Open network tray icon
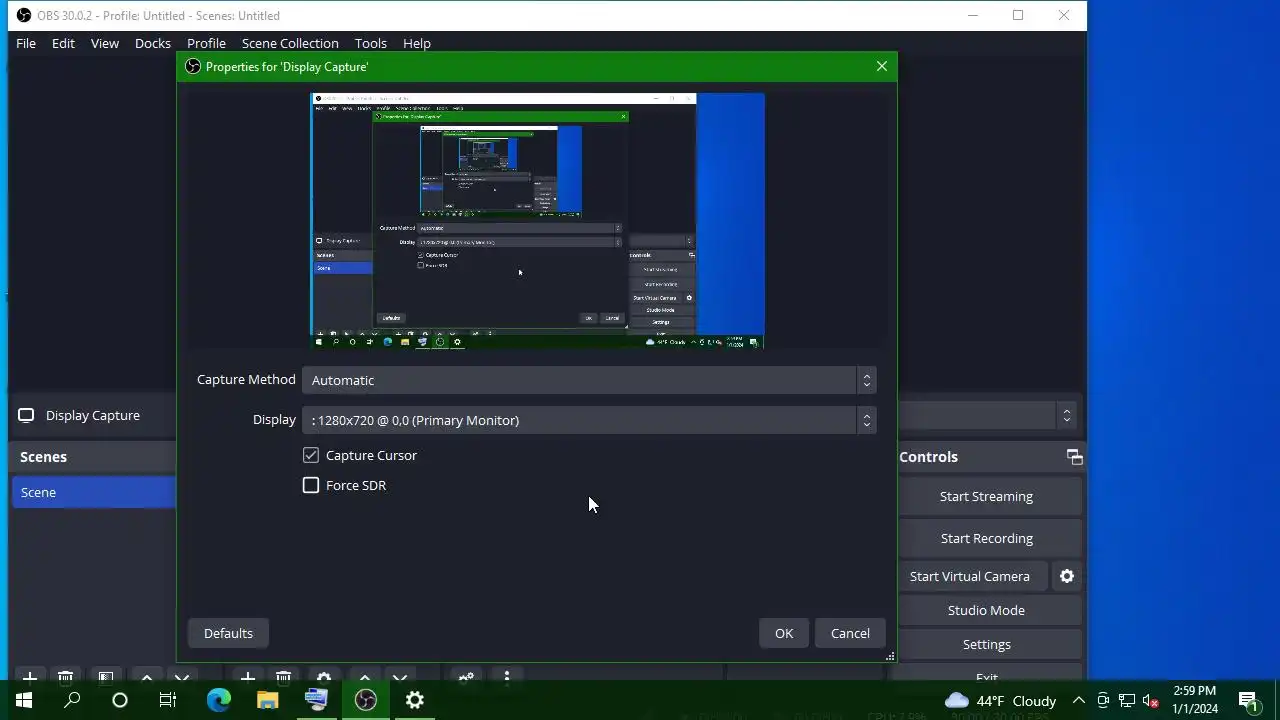The width and height of the screenshot is (1280, 720). [x=1127, y=700]
